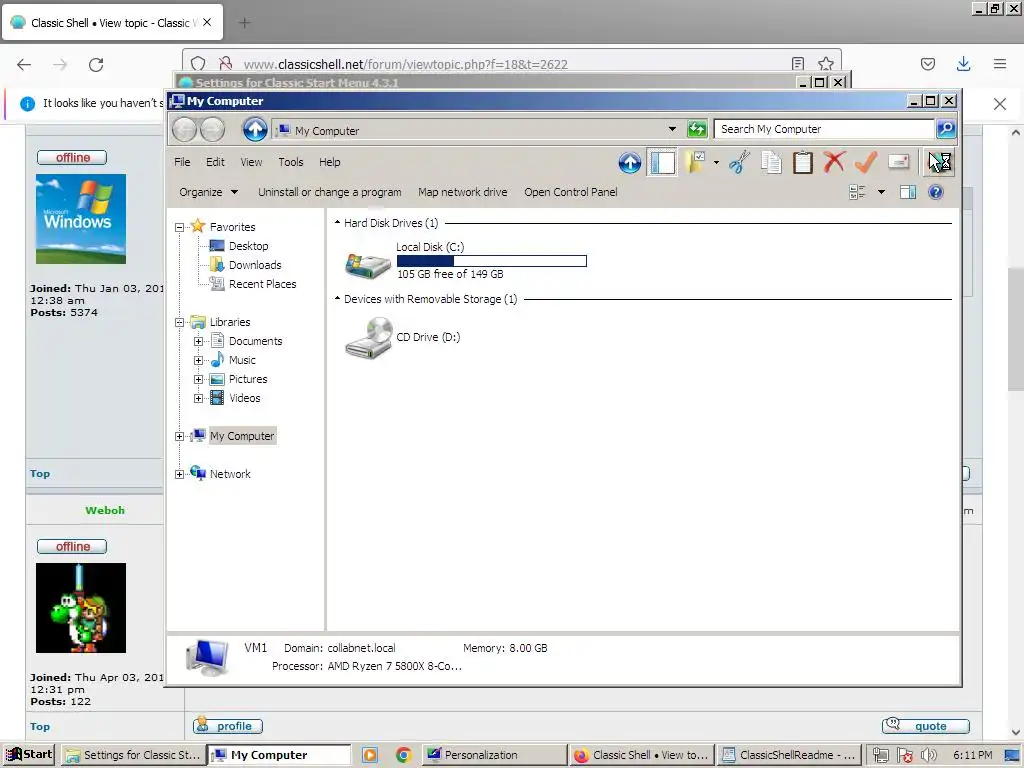Open the address bar history dropdown
Image resolution: width=1024 pixels, height=768 pixels.
(672, 129)
